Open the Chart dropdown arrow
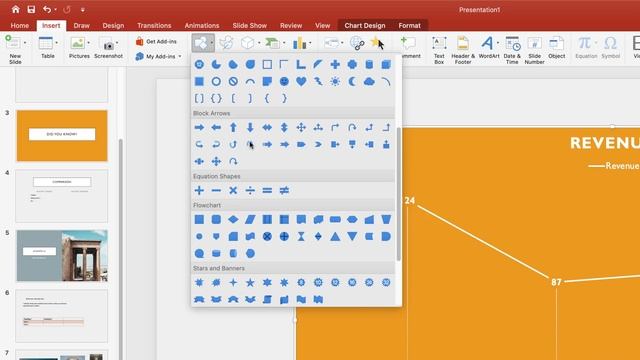Image resolution: width=640 pixels, height=360 pixels. (x=310, y=43)
